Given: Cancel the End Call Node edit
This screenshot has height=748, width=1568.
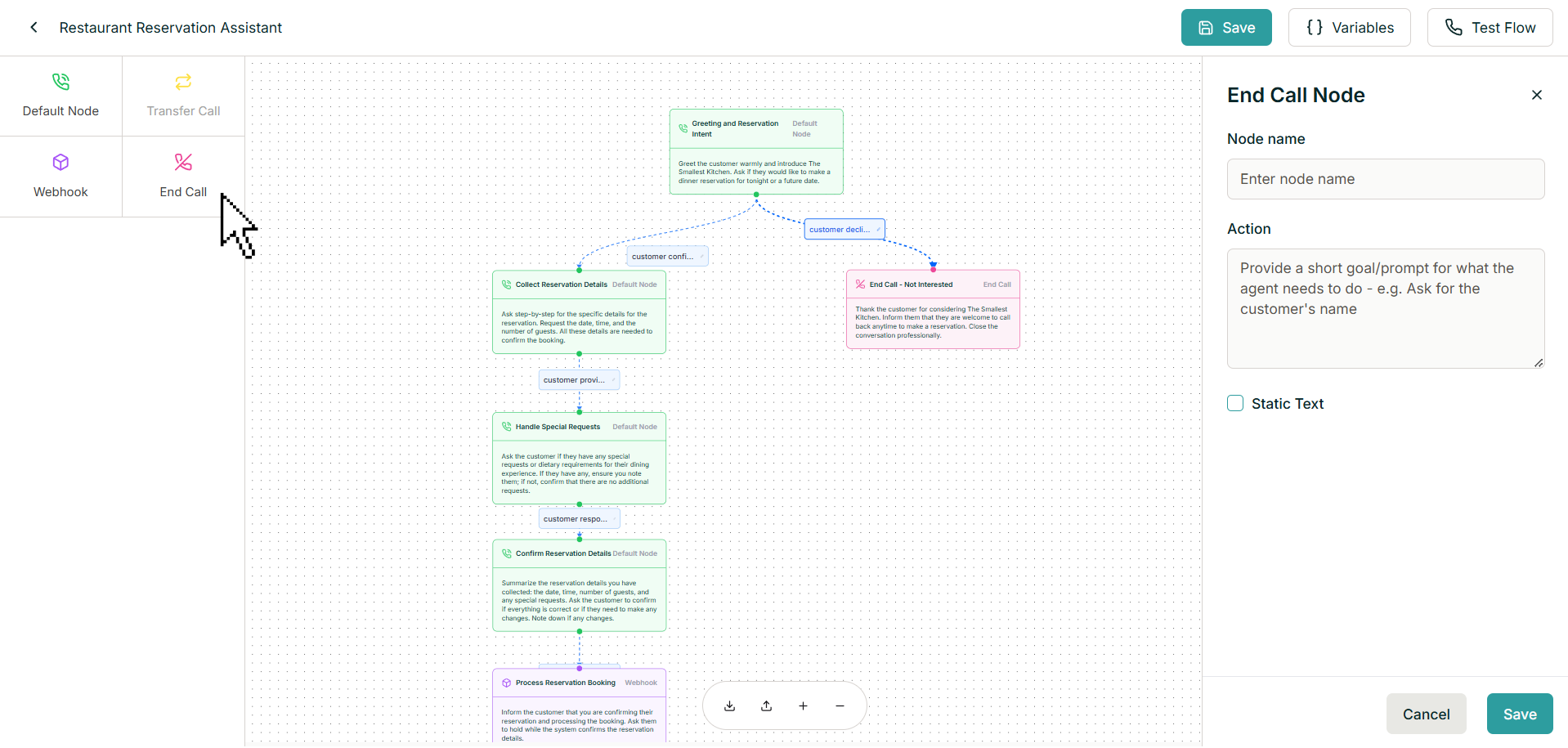Looking at the screenshot, I should click(x=1427, y=714).
